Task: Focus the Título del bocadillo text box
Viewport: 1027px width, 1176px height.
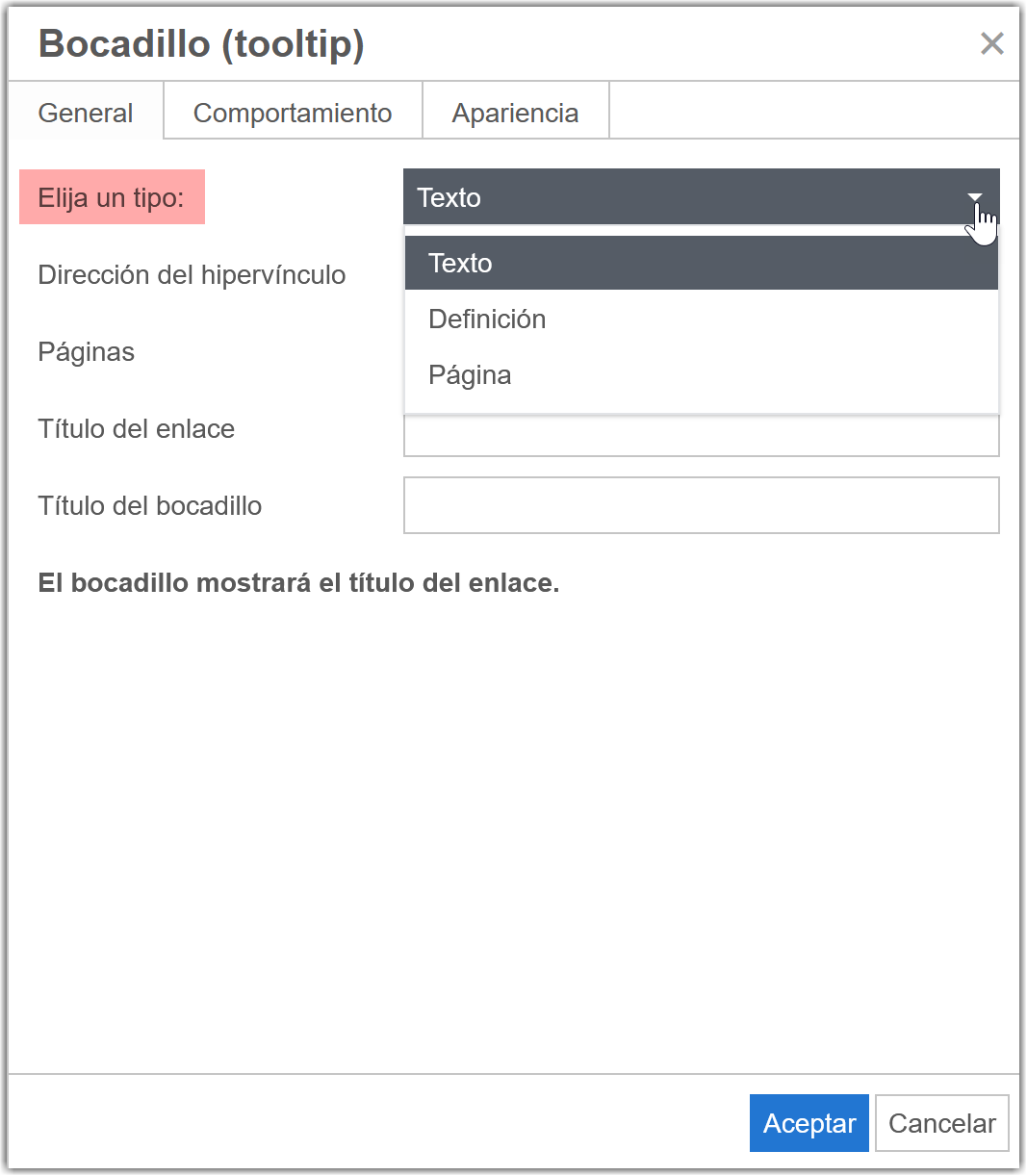Action: point(701,506)
